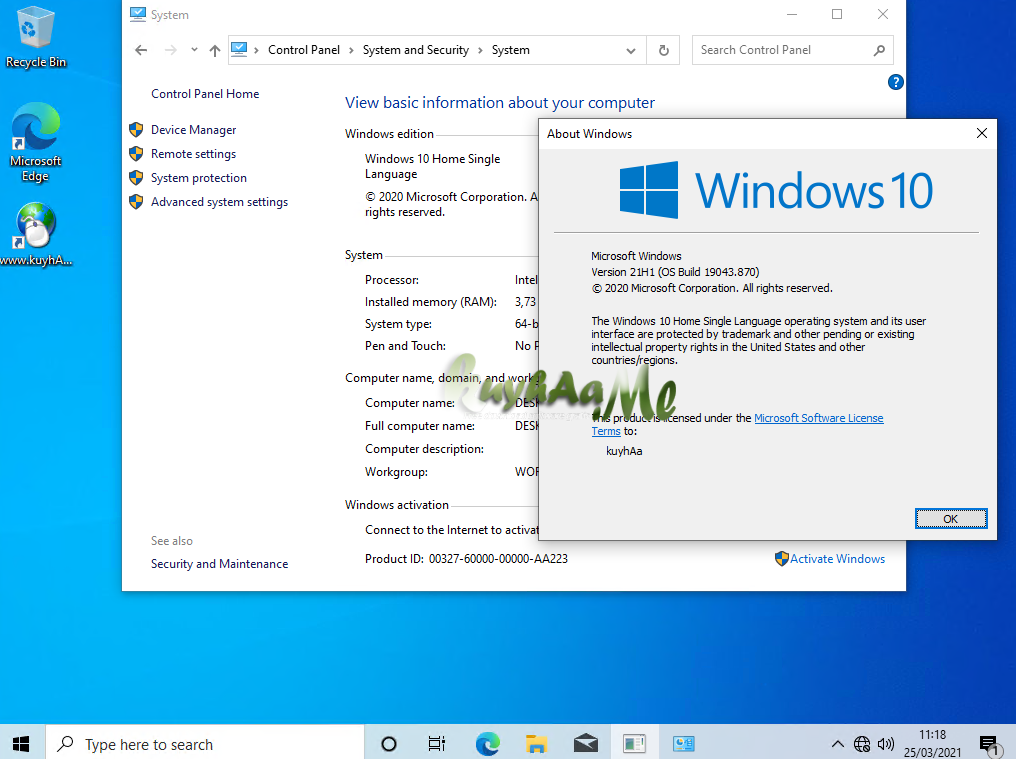
Task: Open the Action Center notifications icon
Action: click(x=989, y=745)
